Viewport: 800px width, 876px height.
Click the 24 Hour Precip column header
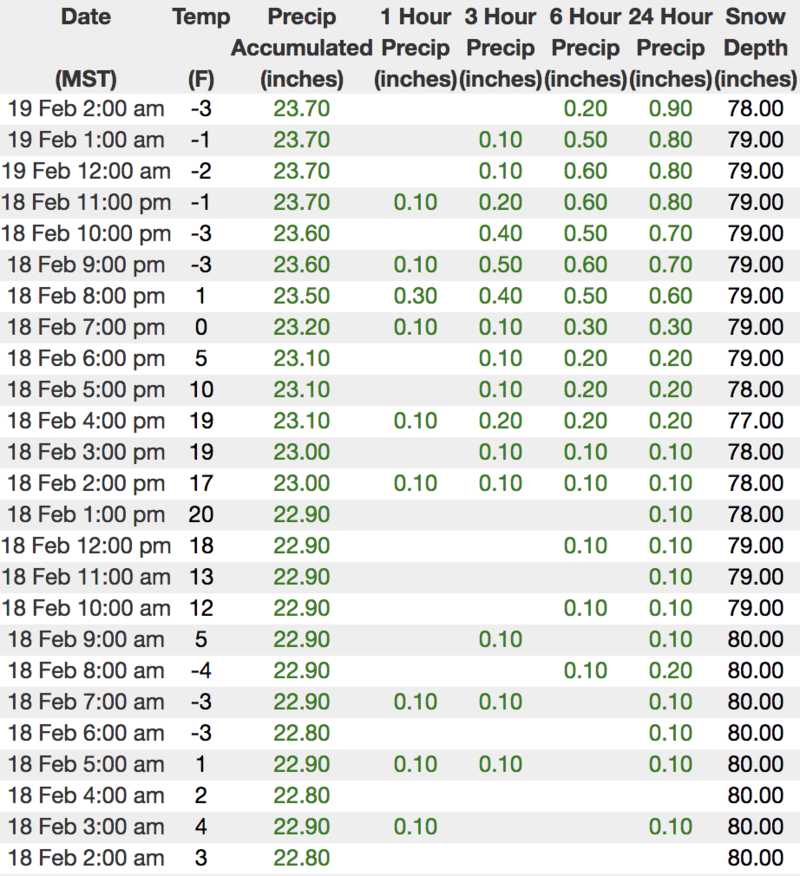click(671, 47)
